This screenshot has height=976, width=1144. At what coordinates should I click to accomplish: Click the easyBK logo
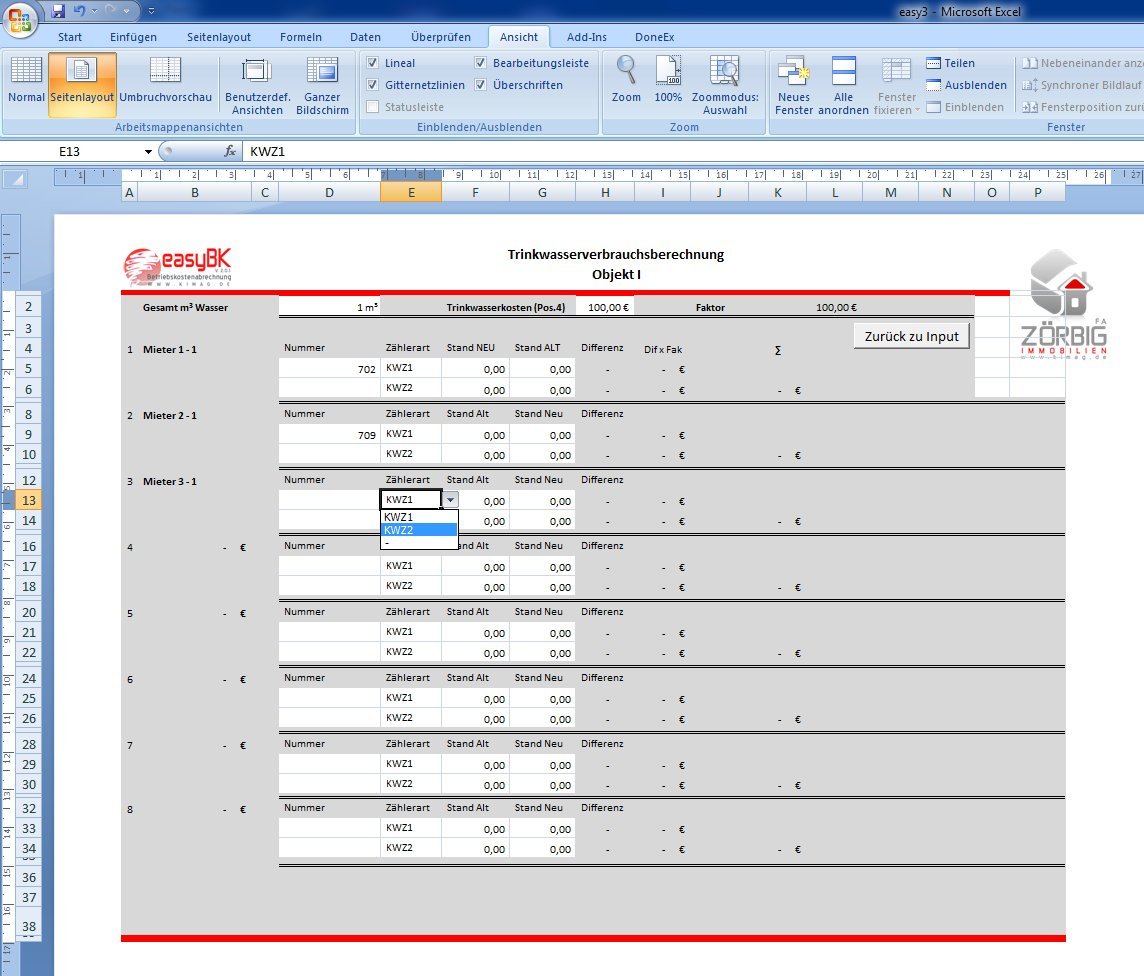177,266
